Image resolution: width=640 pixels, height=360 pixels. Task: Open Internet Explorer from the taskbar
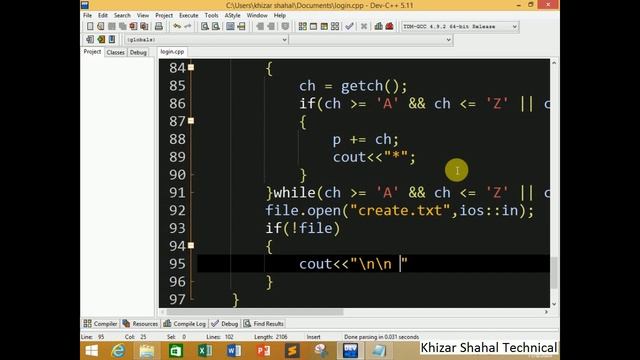tap(118, 351)
